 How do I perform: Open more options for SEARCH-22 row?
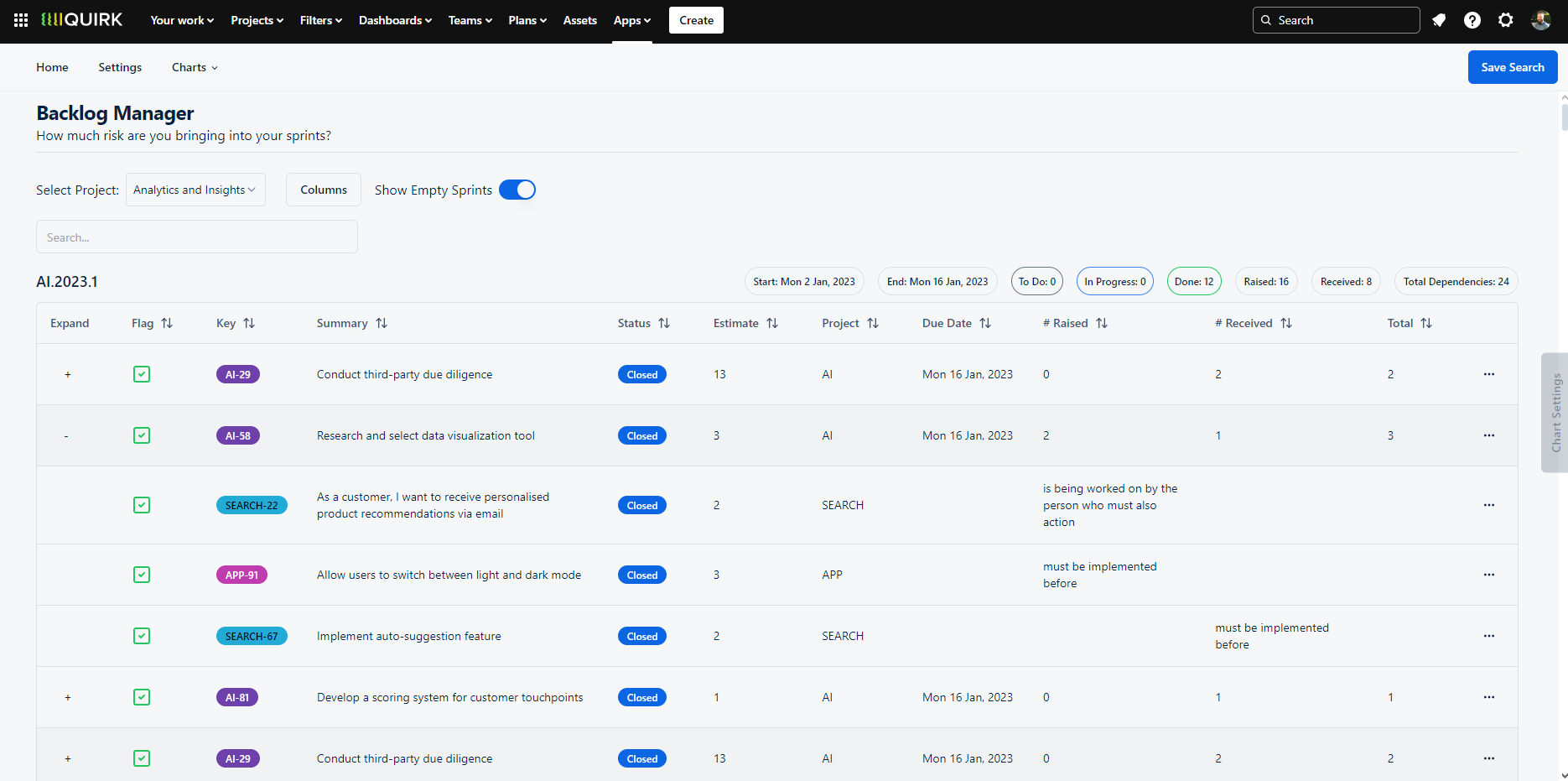pos(1489,505)
